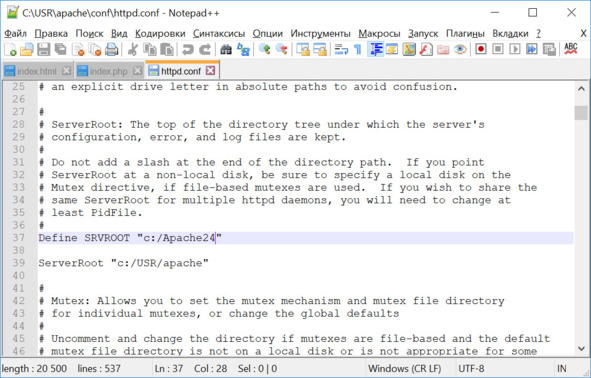Viewport: 591px width, 378px height.
Task: Close the index.html tab
Action: 66,70
